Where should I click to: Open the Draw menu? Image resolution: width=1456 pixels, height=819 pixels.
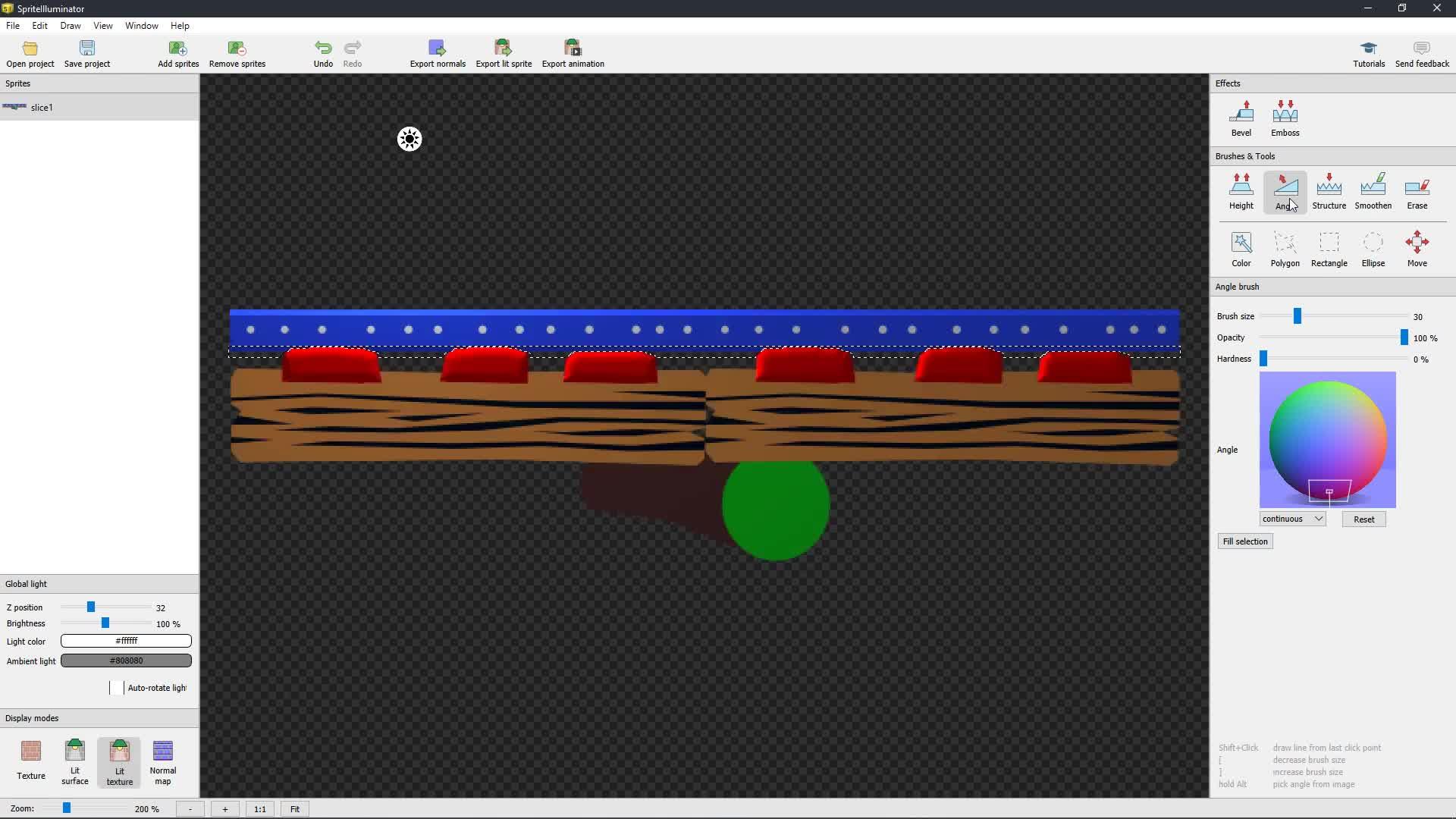71,26
